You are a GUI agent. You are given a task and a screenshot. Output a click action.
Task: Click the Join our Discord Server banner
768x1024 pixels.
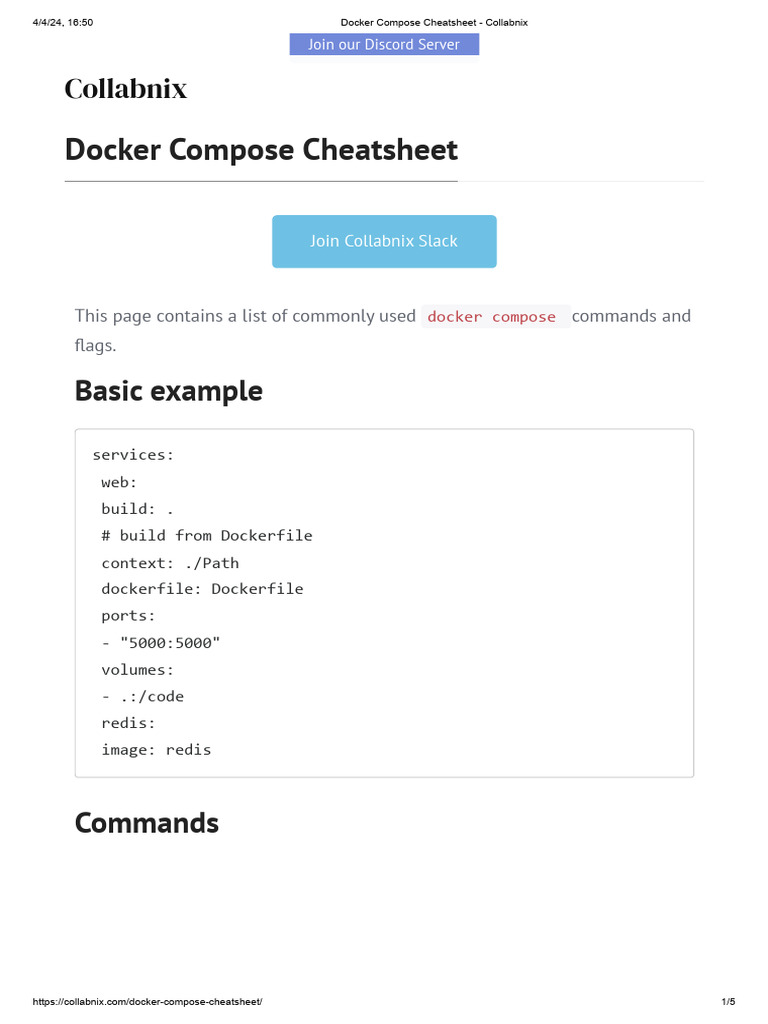[x=384, y=45]
